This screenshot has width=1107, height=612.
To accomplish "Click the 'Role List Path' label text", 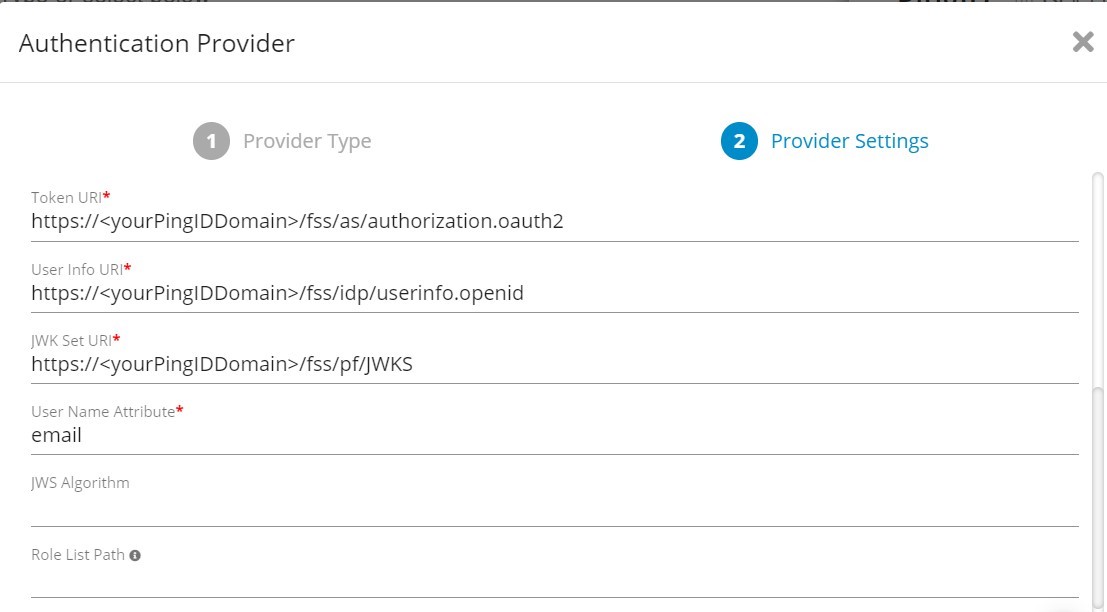I will (x=78, y=554).
